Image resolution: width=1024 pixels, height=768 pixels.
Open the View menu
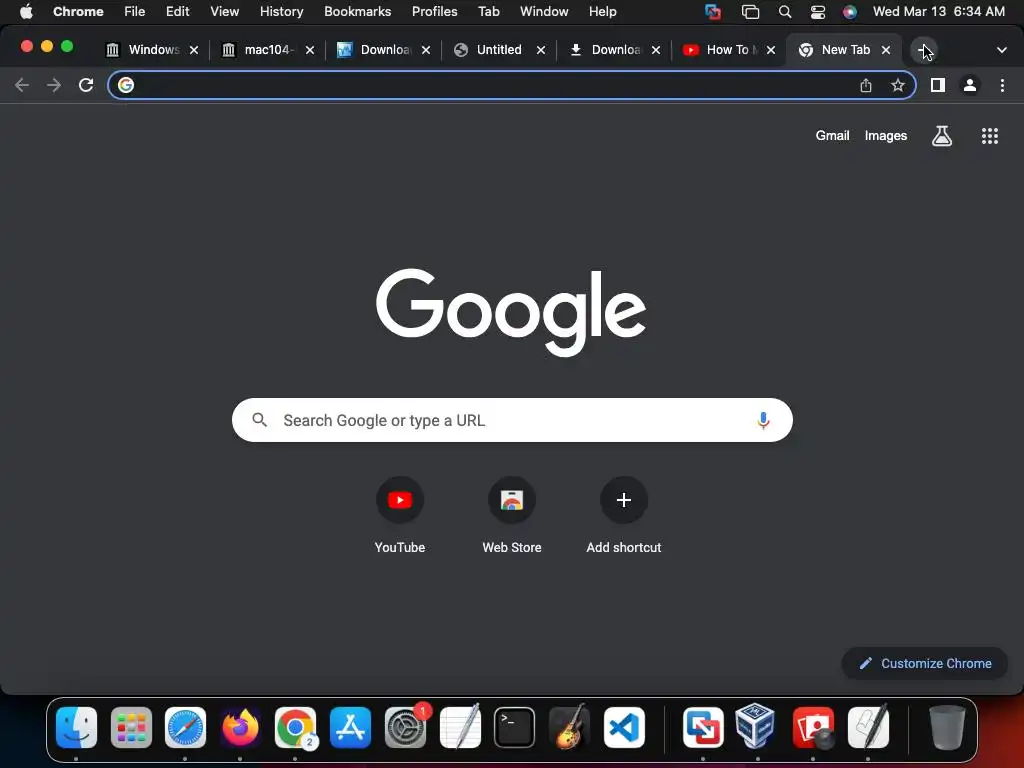224,12
